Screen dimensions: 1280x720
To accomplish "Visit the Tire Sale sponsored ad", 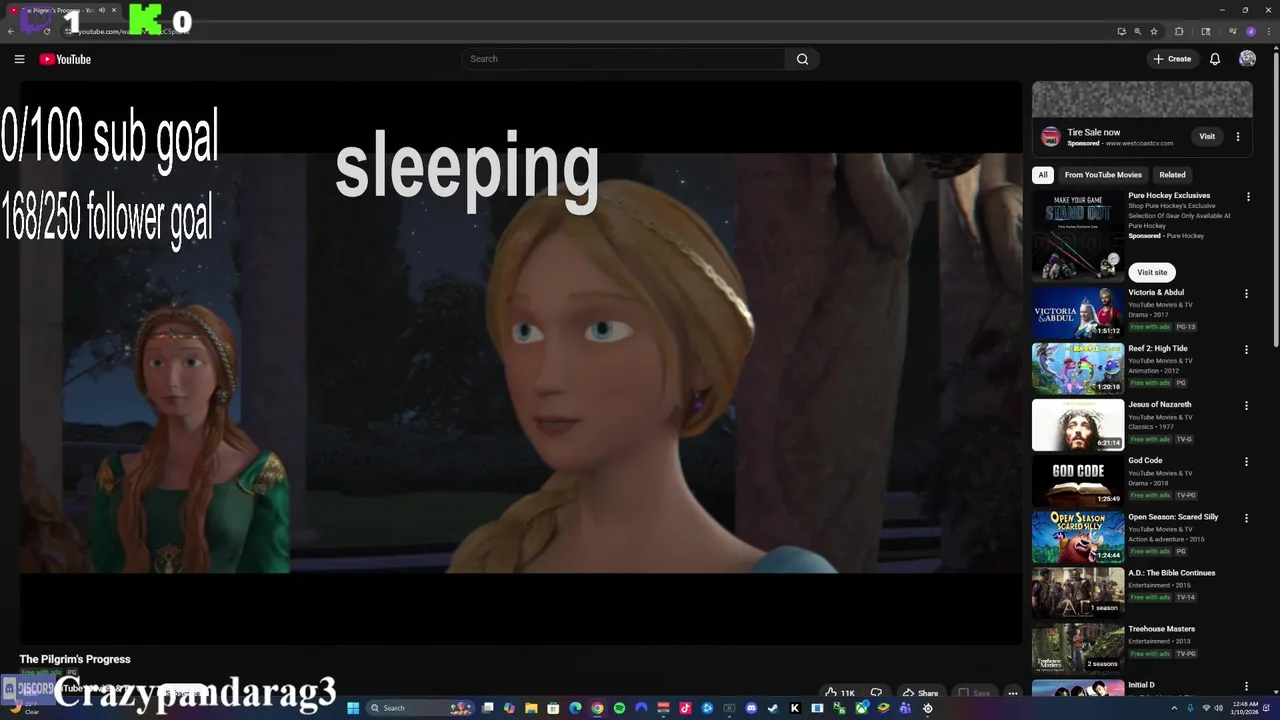I will pos(1207,136).
